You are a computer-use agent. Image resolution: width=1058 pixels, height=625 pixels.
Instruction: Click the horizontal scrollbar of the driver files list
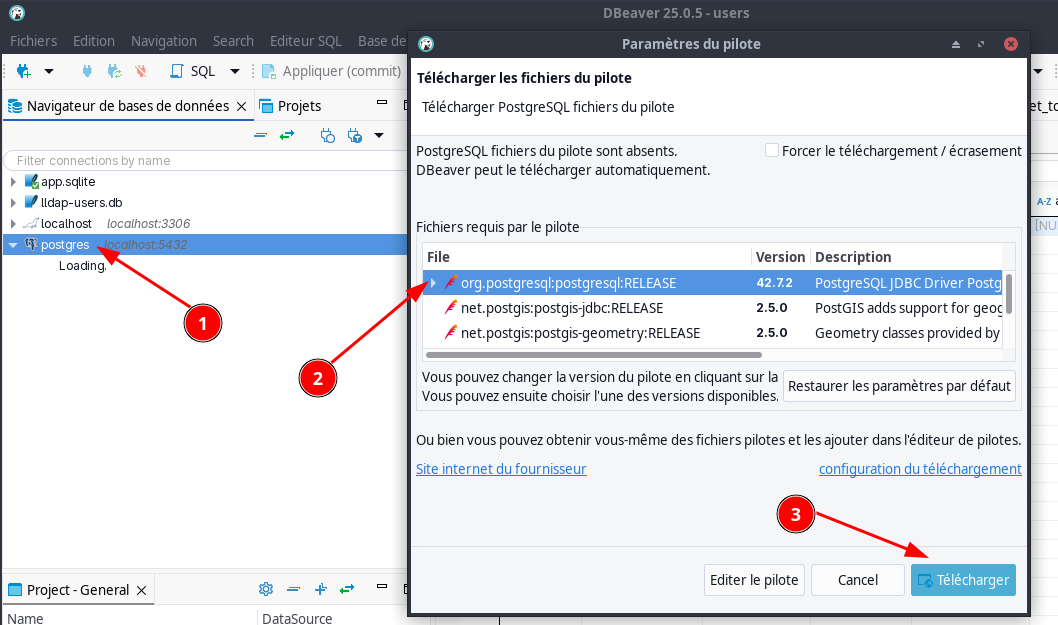594,355
